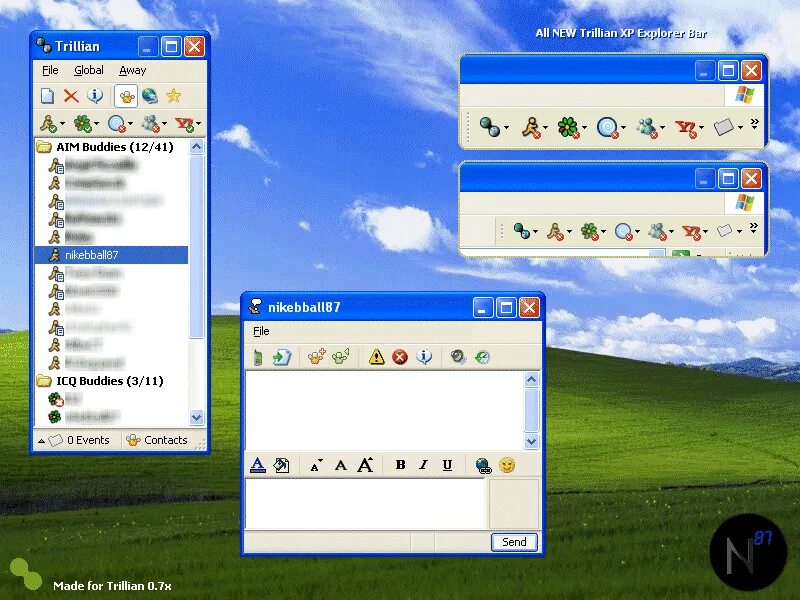Click ICQ flower icon in upper explorer bar

pyautogui.click(x=567, y=127)
